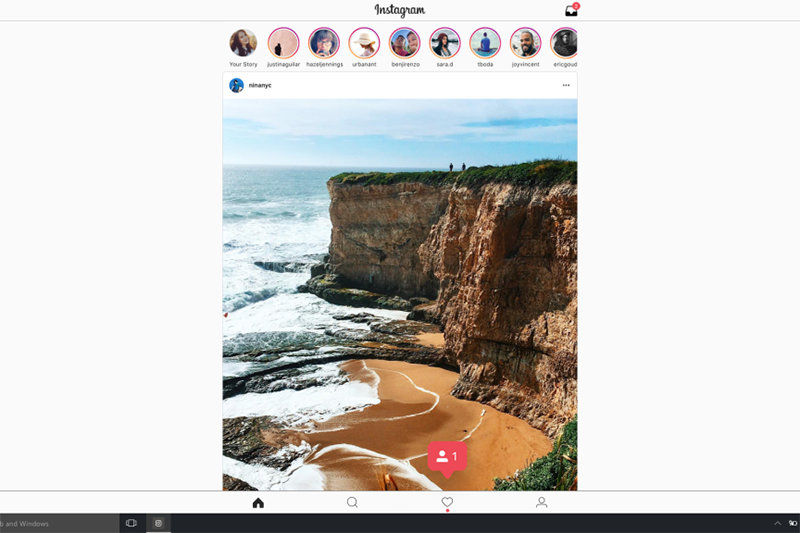View urbanant's story

364,43
